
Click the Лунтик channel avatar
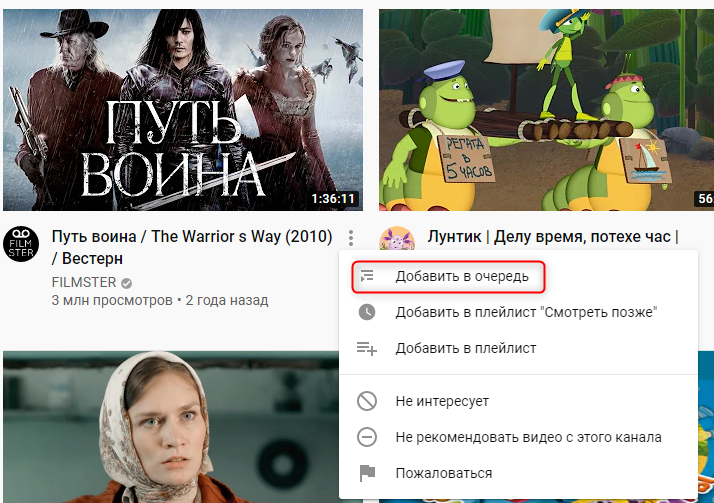click(397, 239)
